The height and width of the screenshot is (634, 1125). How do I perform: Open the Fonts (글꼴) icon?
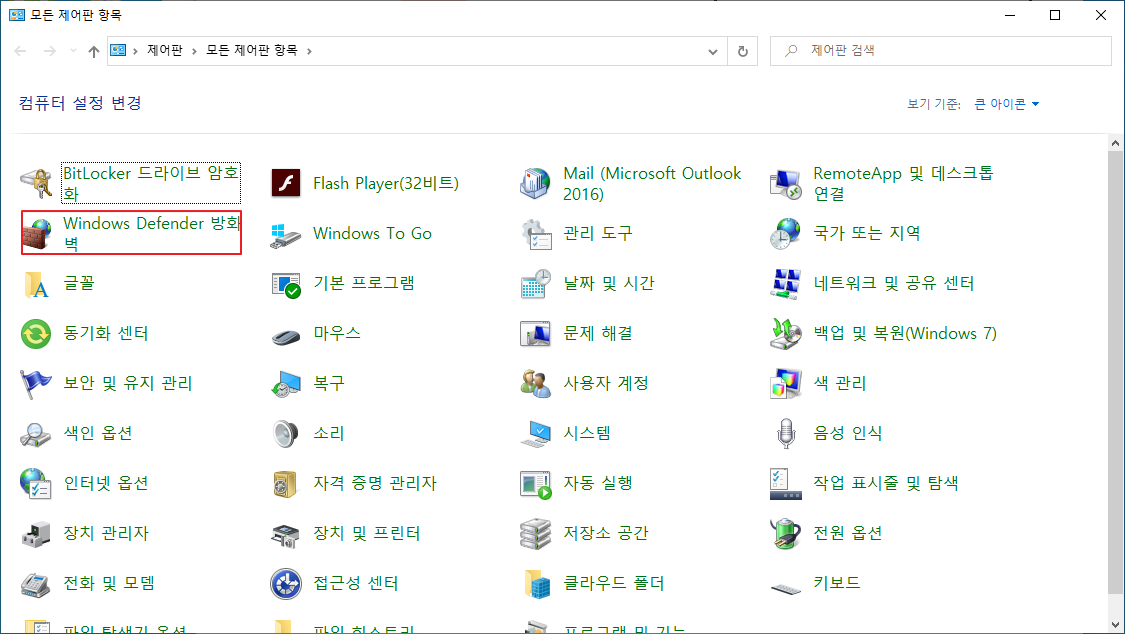(36, 284)
